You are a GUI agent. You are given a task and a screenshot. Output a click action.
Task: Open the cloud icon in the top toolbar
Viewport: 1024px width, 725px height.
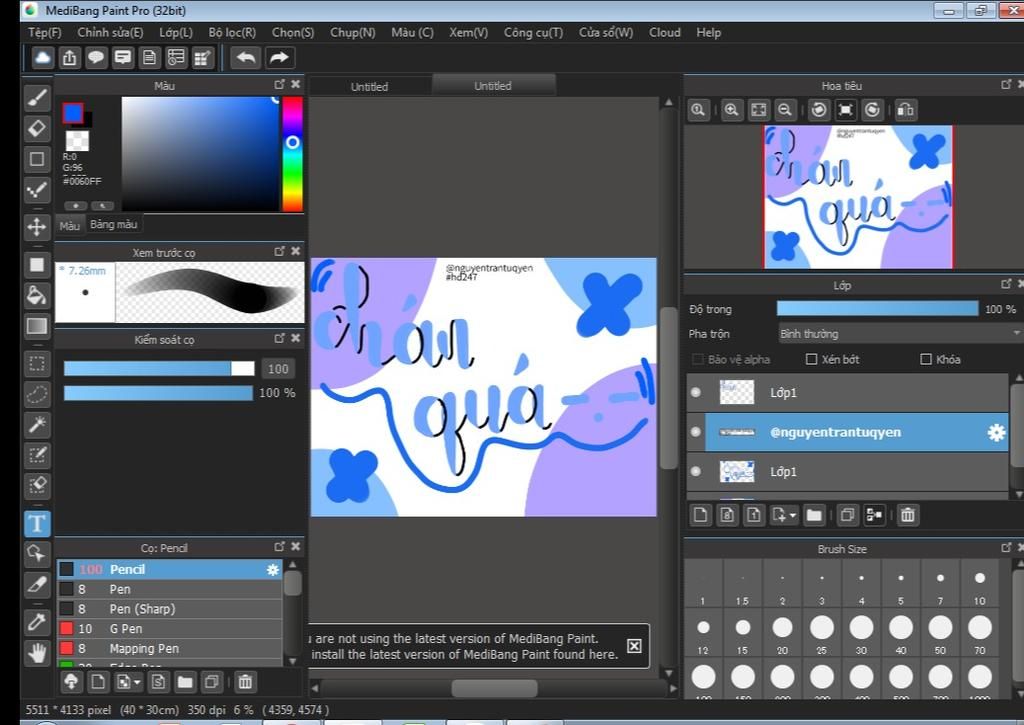42,57
